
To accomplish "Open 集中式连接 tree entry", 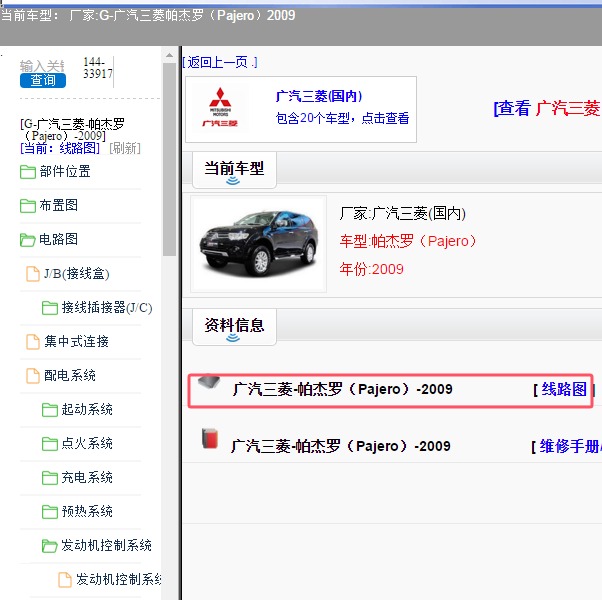I will coord(76,341).
